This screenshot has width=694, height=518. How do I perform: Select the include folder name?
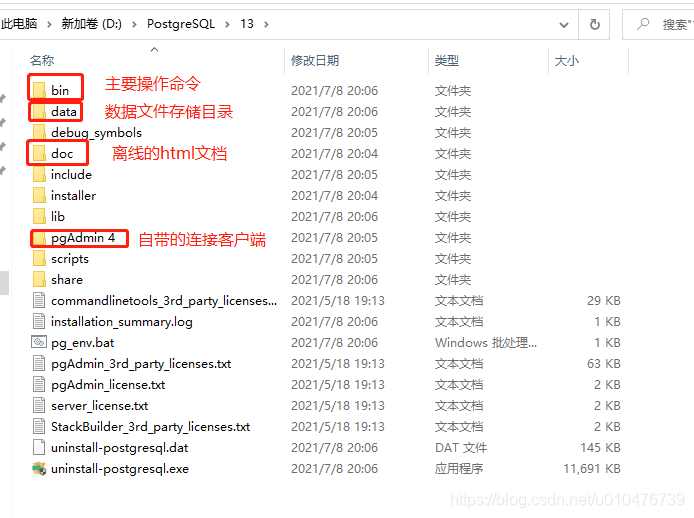(x=71, y=175)
